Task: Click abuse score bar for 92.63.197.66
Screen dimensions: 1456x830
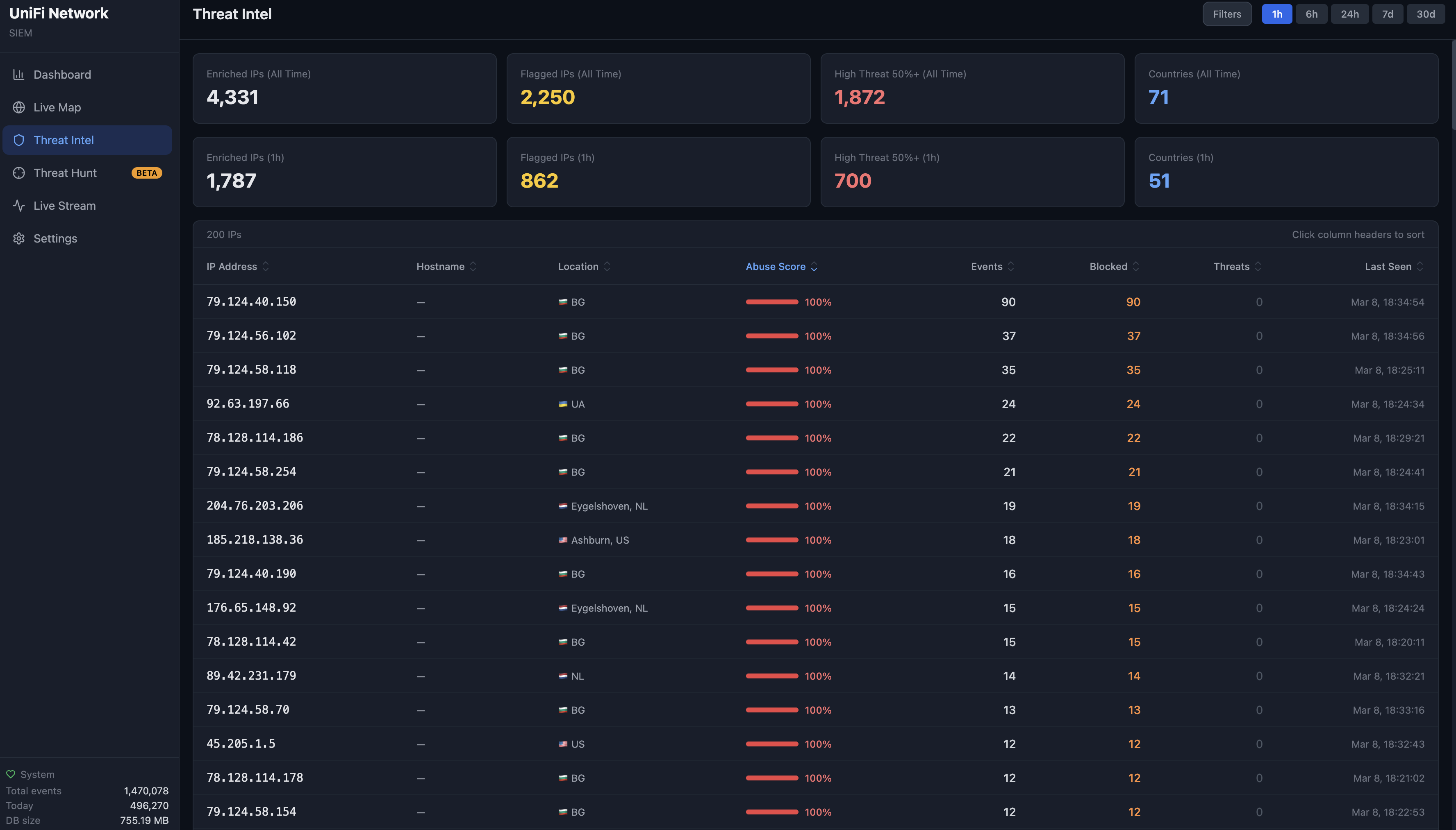Action: (x=771, y=404)
